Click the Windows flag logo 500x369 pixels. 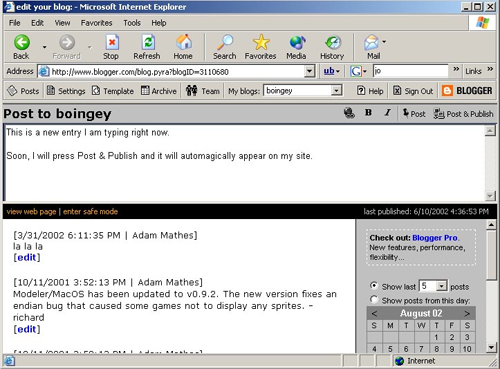pos(482,23)
